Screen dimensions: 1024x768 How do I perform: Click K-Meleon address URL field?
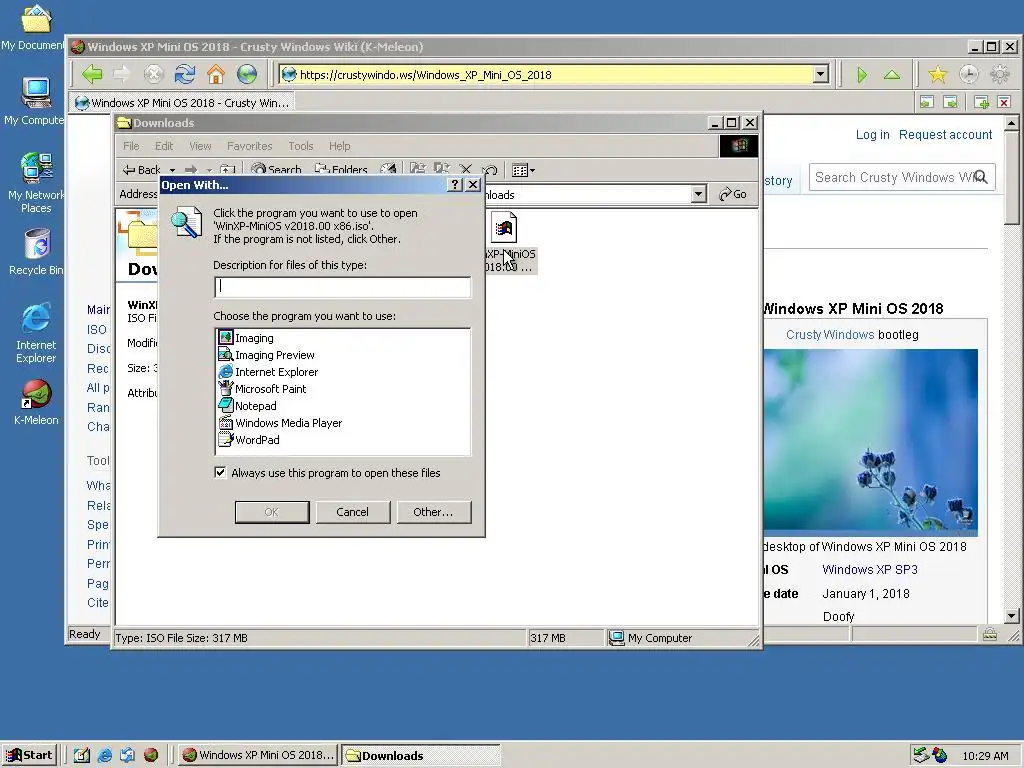(552, 74)
